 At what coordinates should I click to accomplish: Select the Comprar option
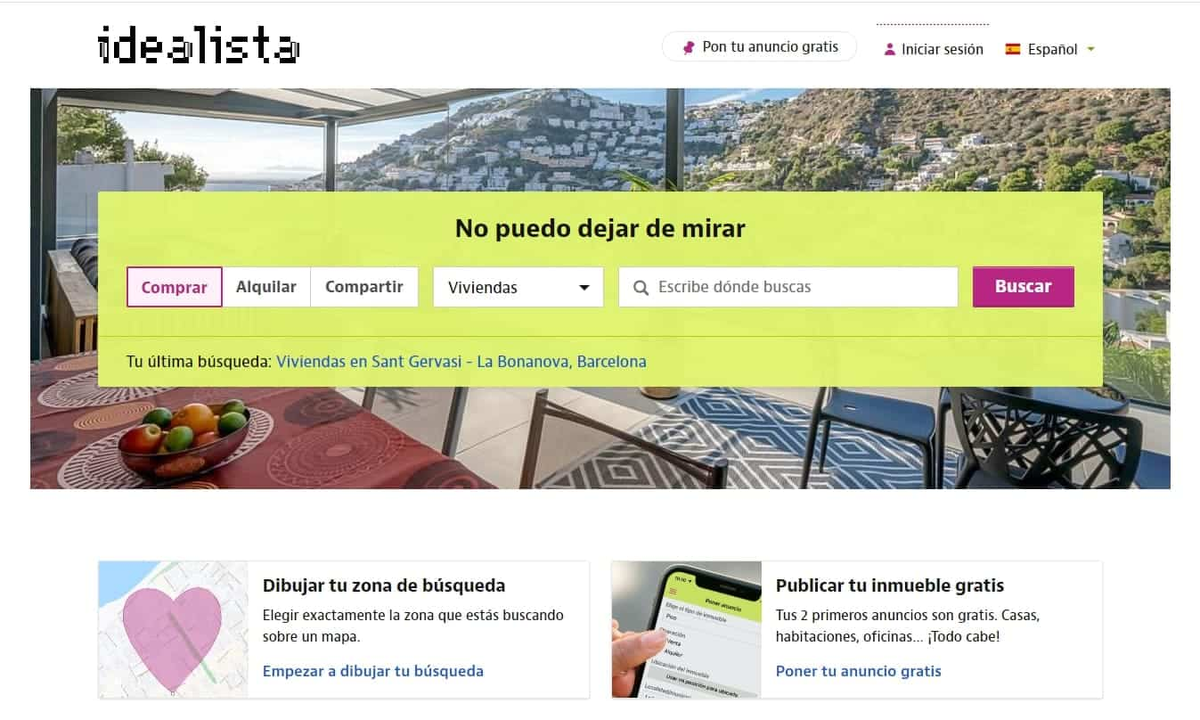click(174, 287)
